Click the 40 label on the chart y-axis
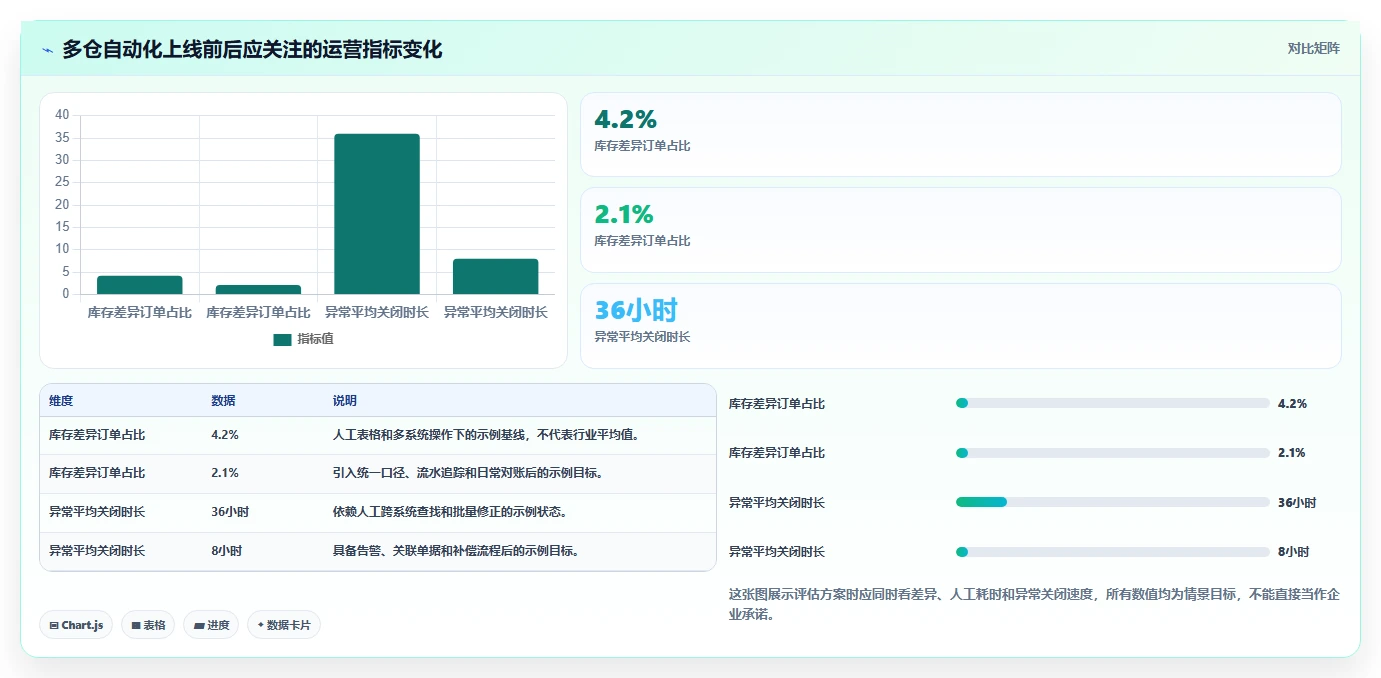Screen dimensions: 1381x678 62,115
